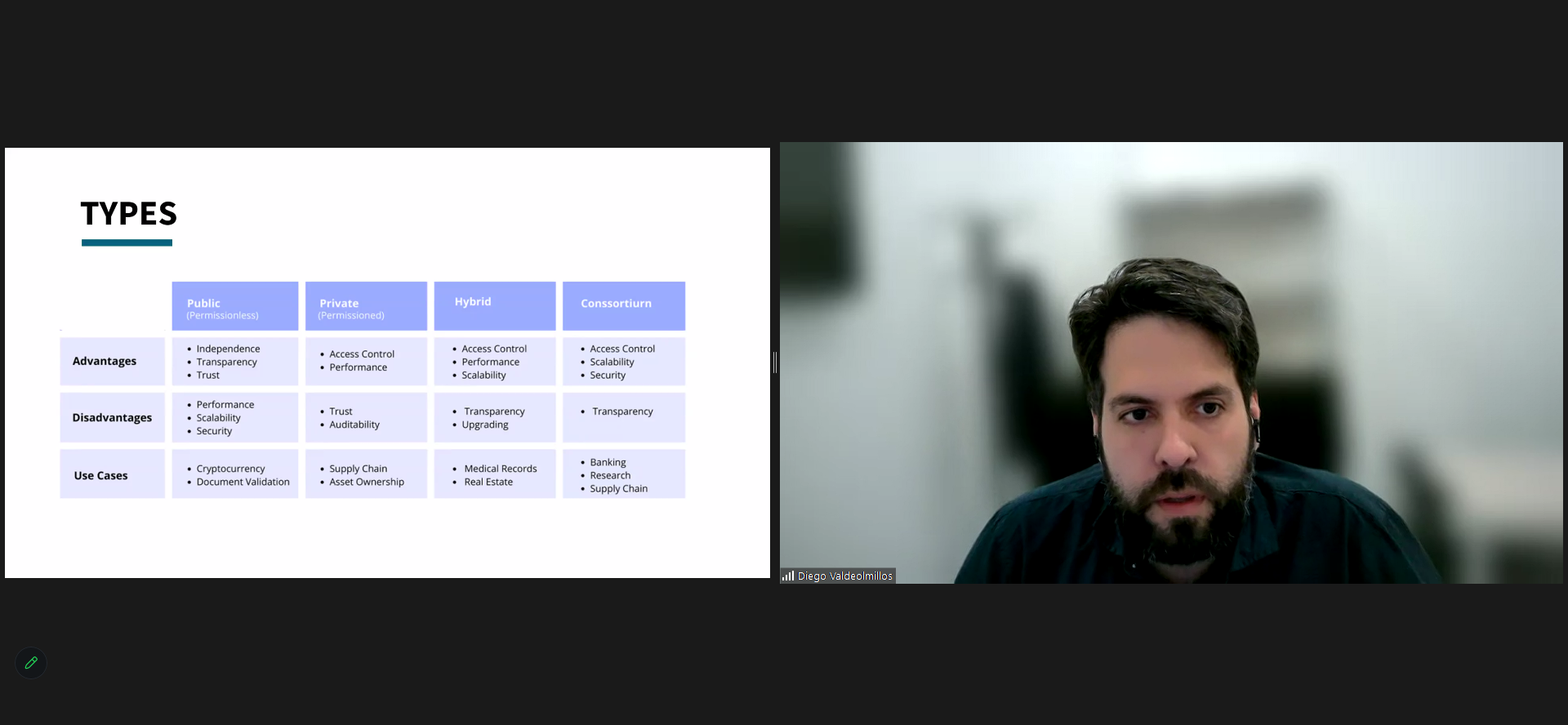
Task: Click the Independence bullet under Public advantages
Action: (x=228, y=349)
